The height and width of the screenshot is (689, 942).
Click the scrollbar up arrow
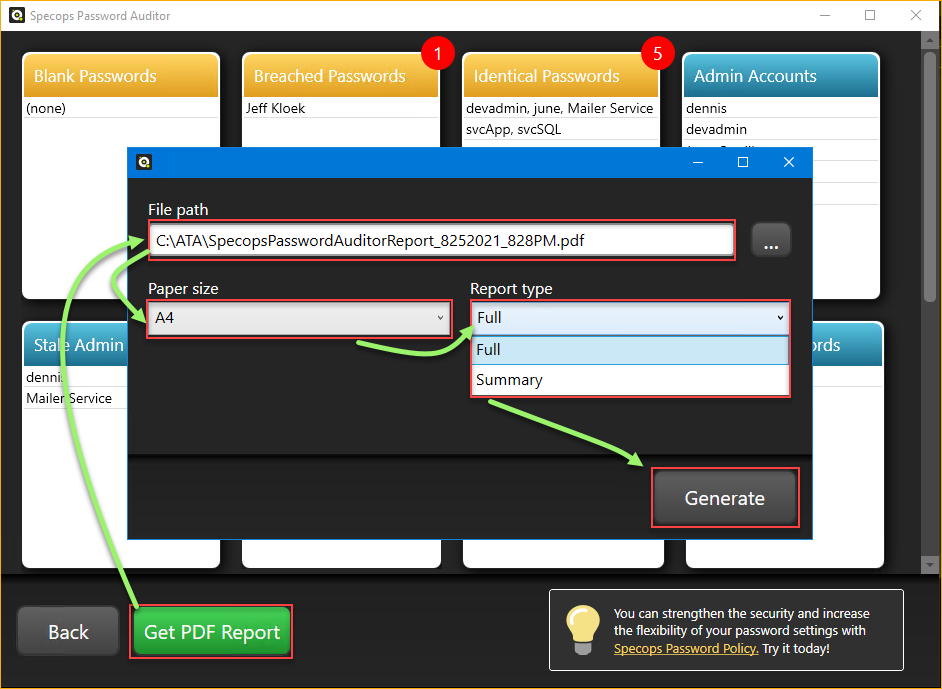click(929, 40)
